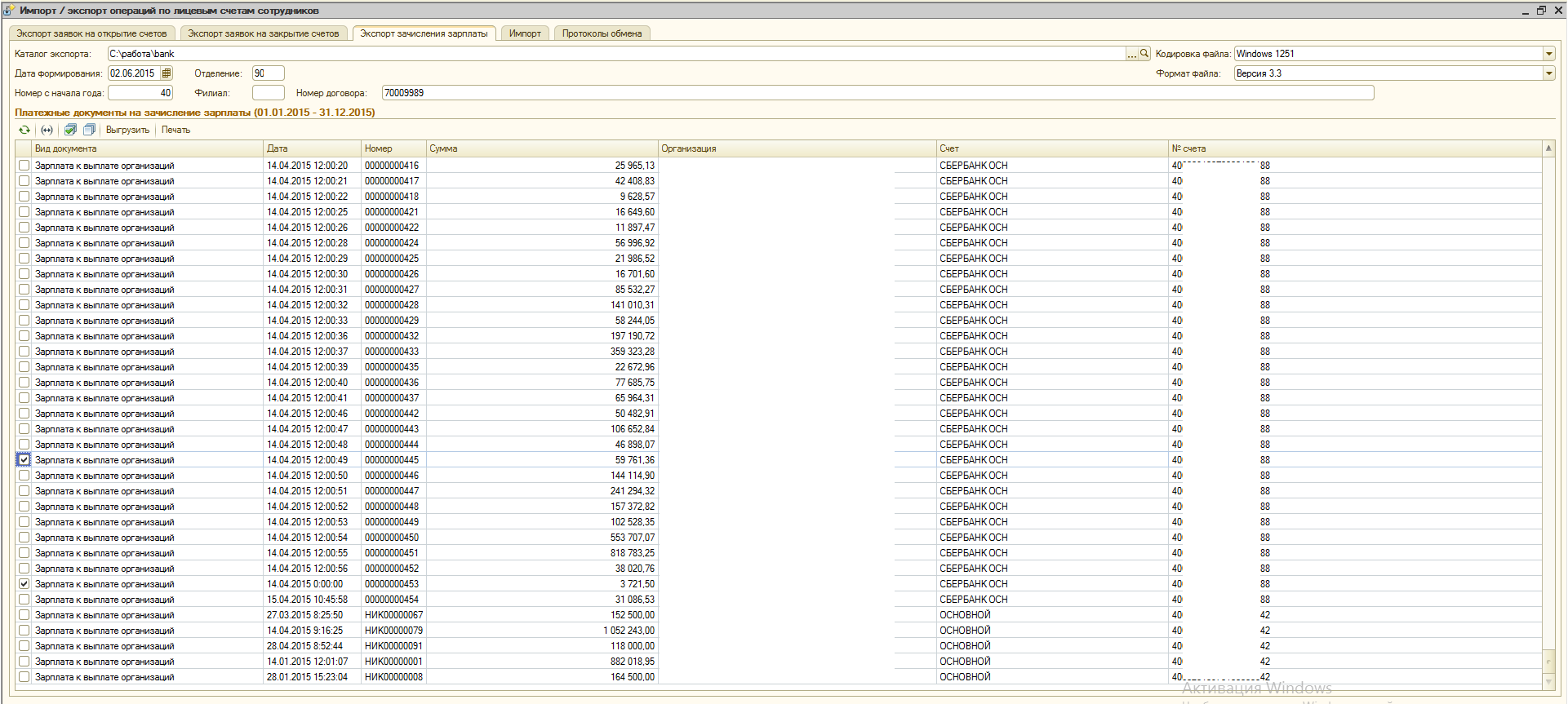Open the Протоколы обмена tab
Viewport: 1568px width, 704px height.
point(602,33)
